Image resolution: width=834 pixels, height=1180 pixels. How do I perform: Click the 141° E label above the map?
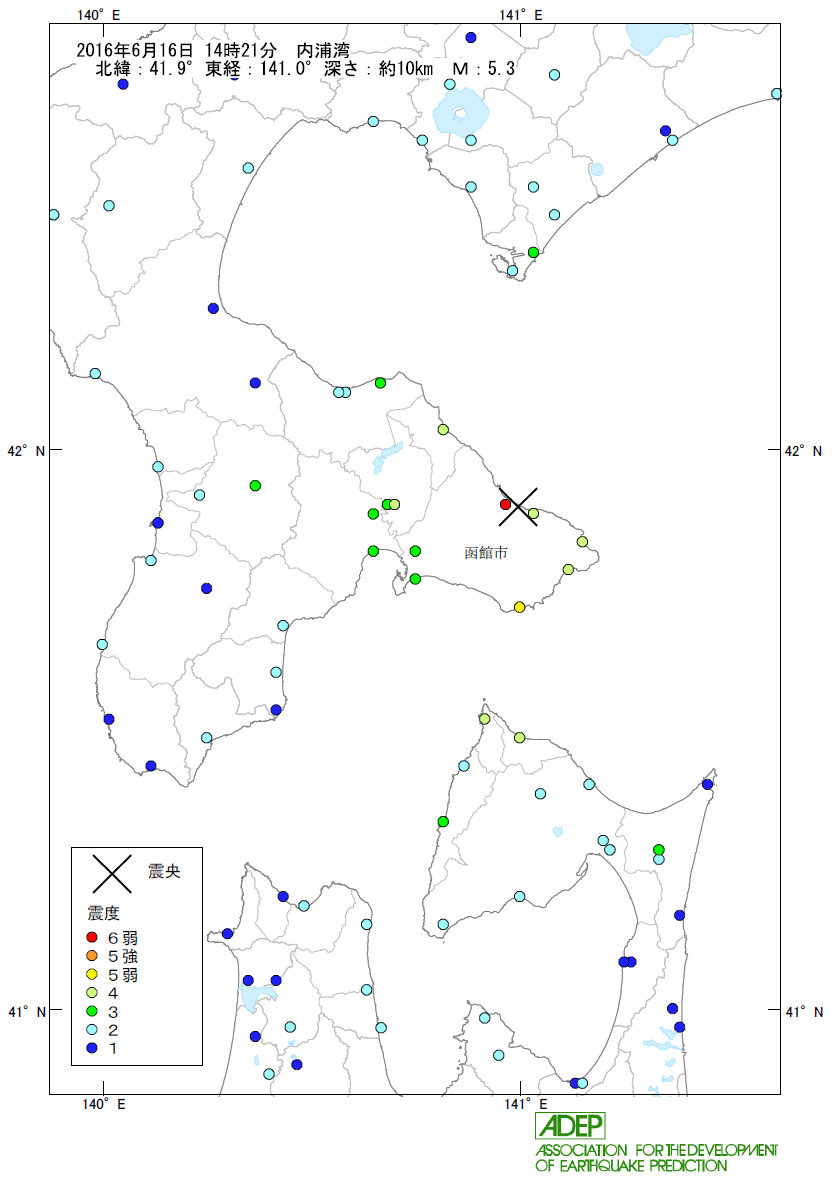[x=521, y=15]
